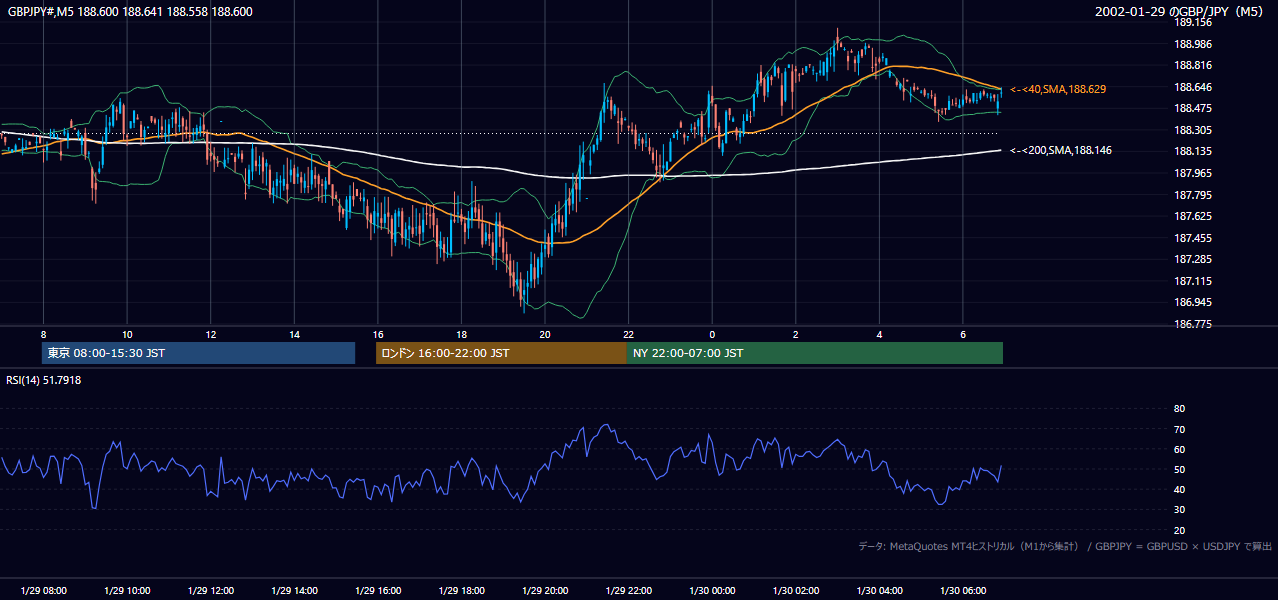
Task: Click the 1/29 10:00 bottom time label
Action: (127, 591)
